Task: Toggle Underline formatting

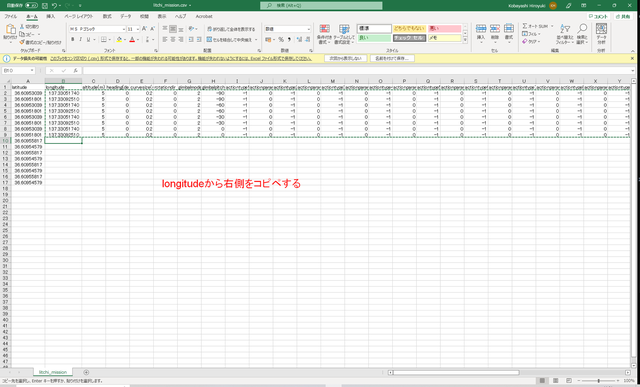Action: point(88,40)
